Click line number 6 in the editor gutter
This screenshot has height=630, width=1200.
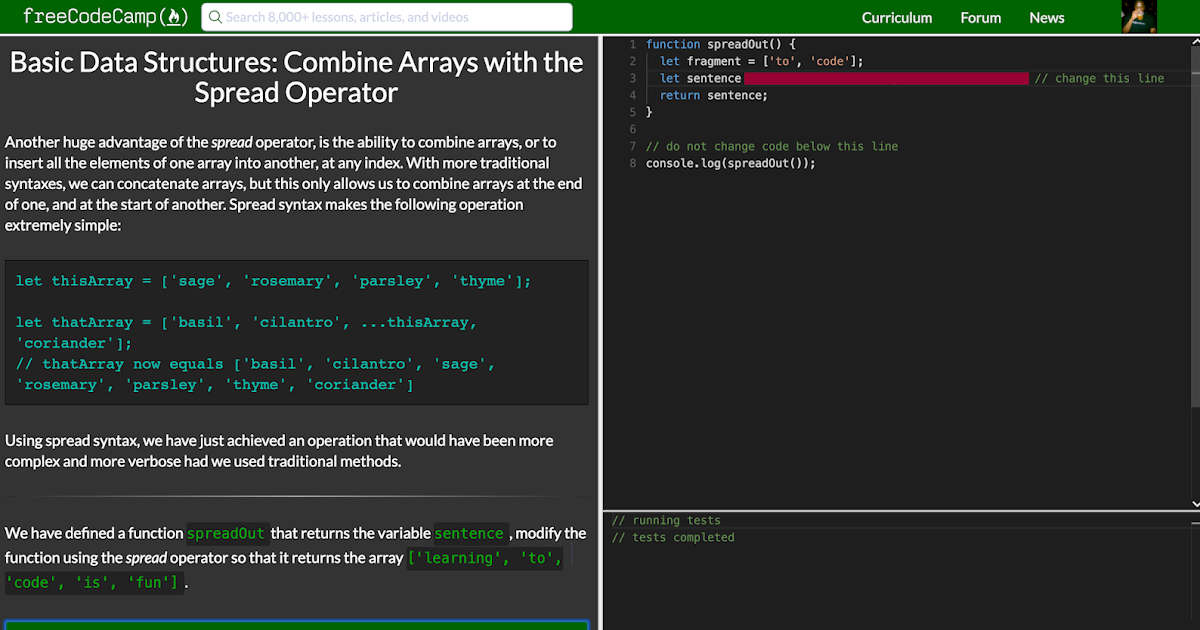click(x=633, y=129)
